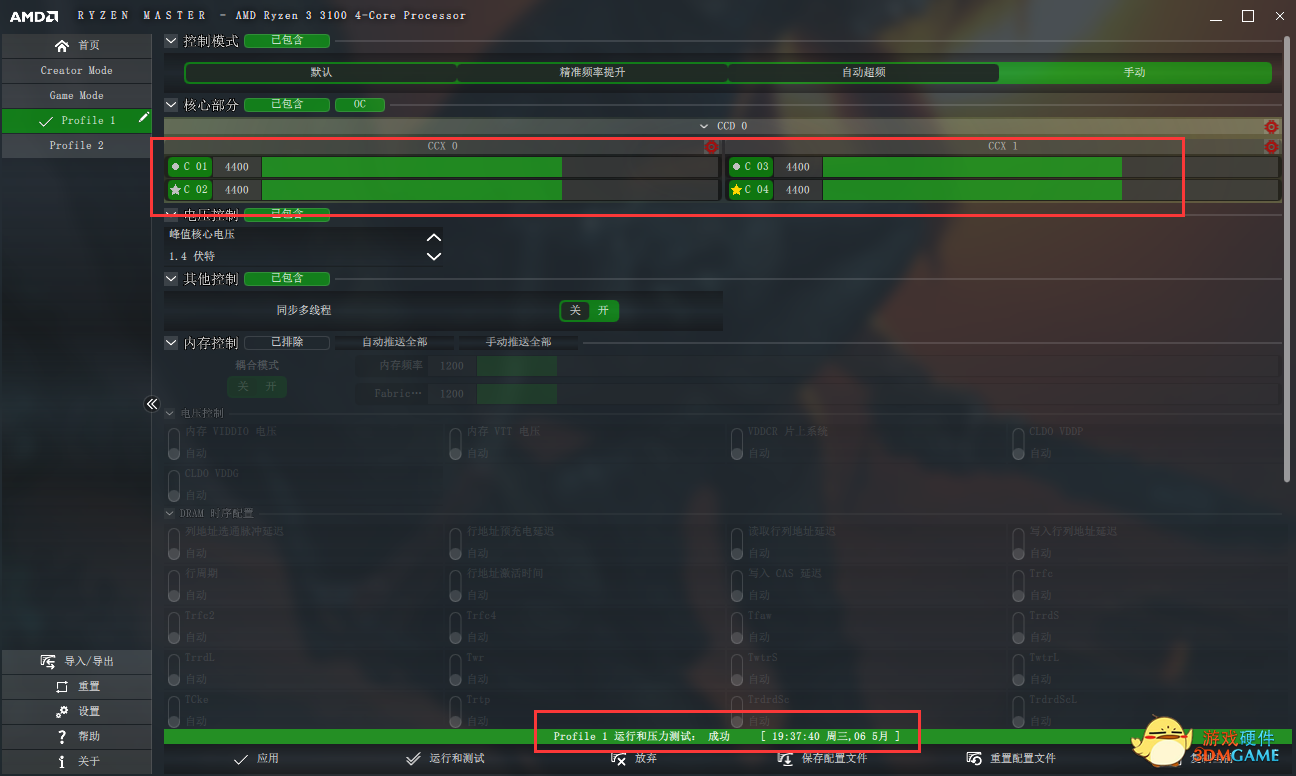Click the 自动推送全部 button
Image resolution: width=1296 pixels, height=776 pixels.
point(394,342)
